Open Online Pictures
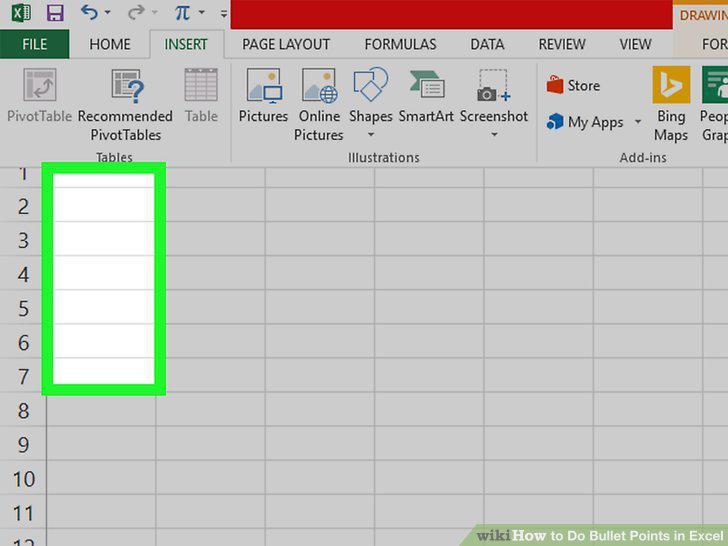728x546 pixels. [x=319, y=104]
